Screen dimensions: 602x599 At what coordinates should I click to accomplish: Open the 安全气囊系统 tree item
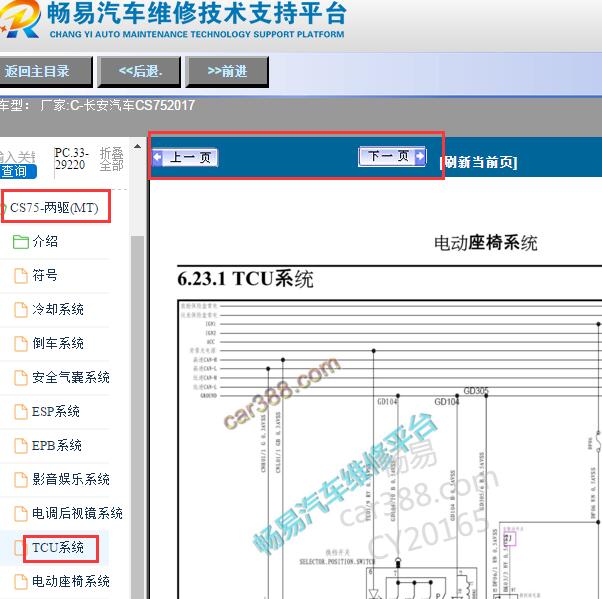click(71, 377)
